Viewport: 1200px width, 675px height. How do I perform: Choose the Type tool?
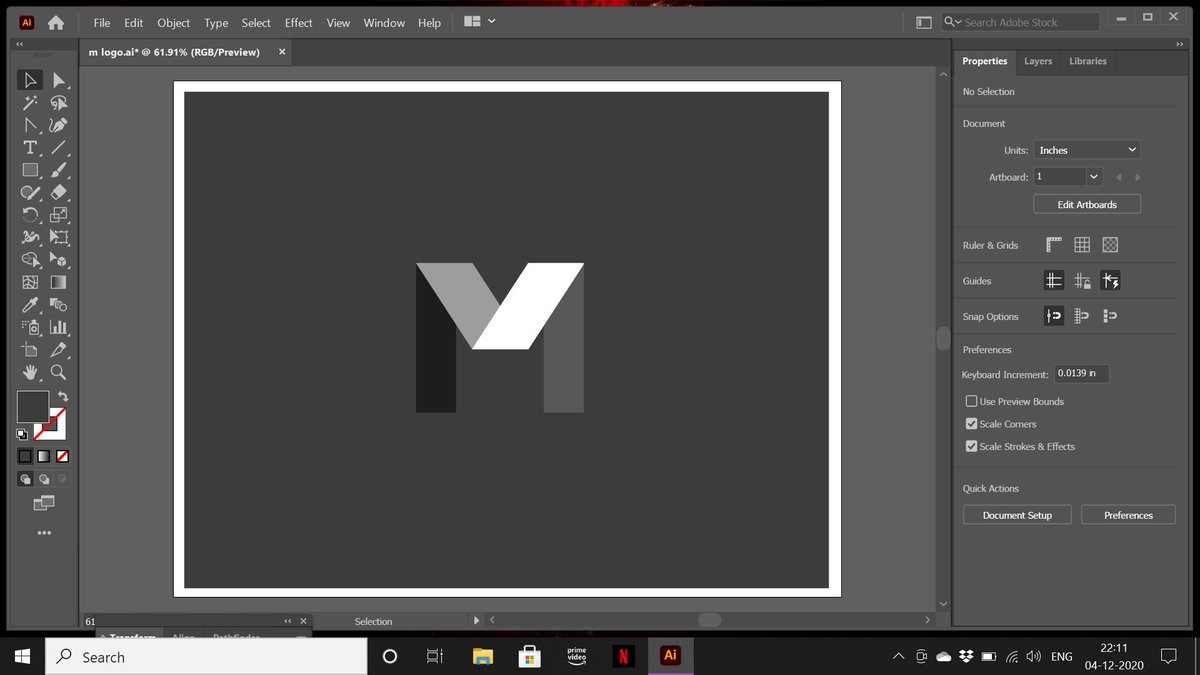30,148
